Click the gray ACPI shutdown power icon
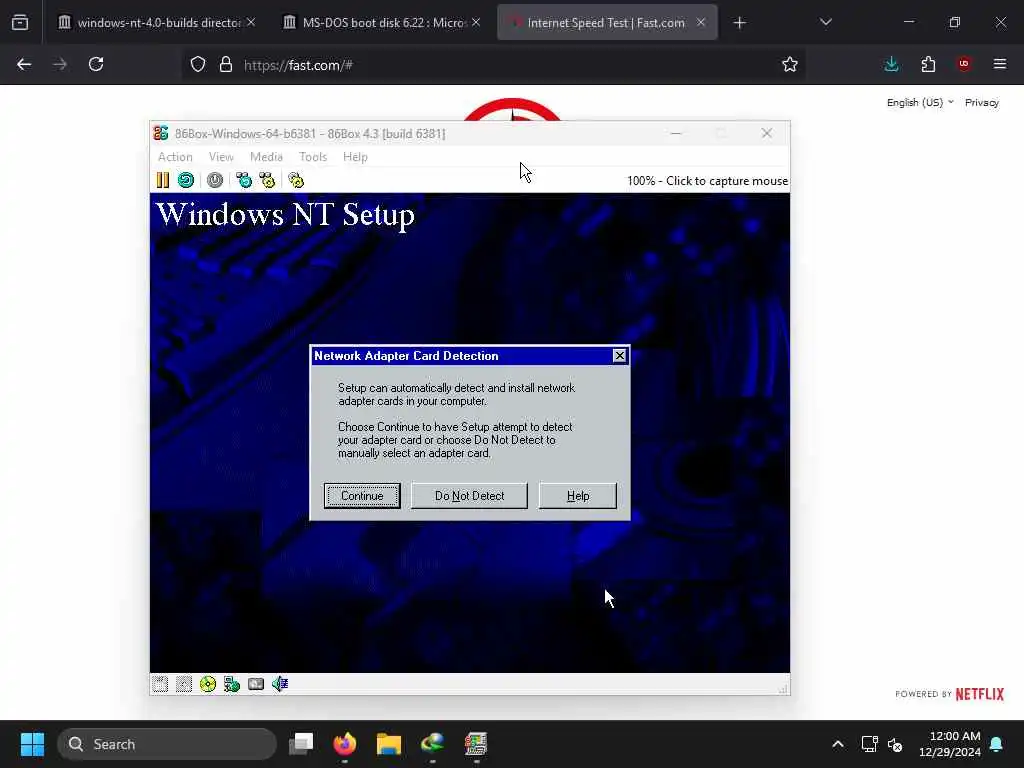The image size is (1024, 768). coord(215,180)
